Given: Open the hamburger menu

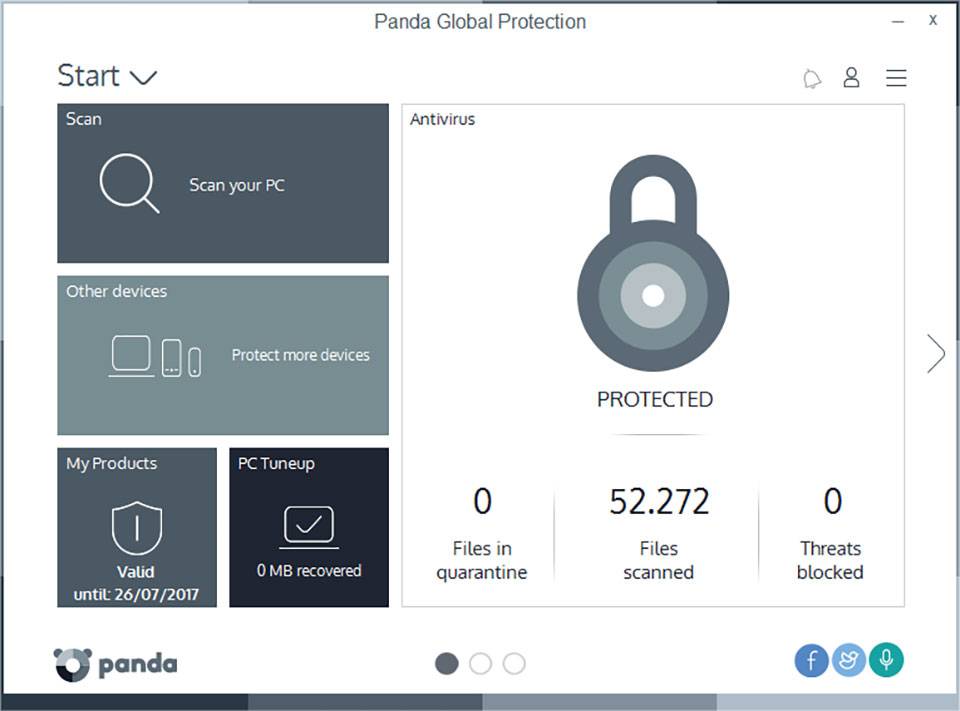Looking at the screenshot, I should click(x=896, y=78).
